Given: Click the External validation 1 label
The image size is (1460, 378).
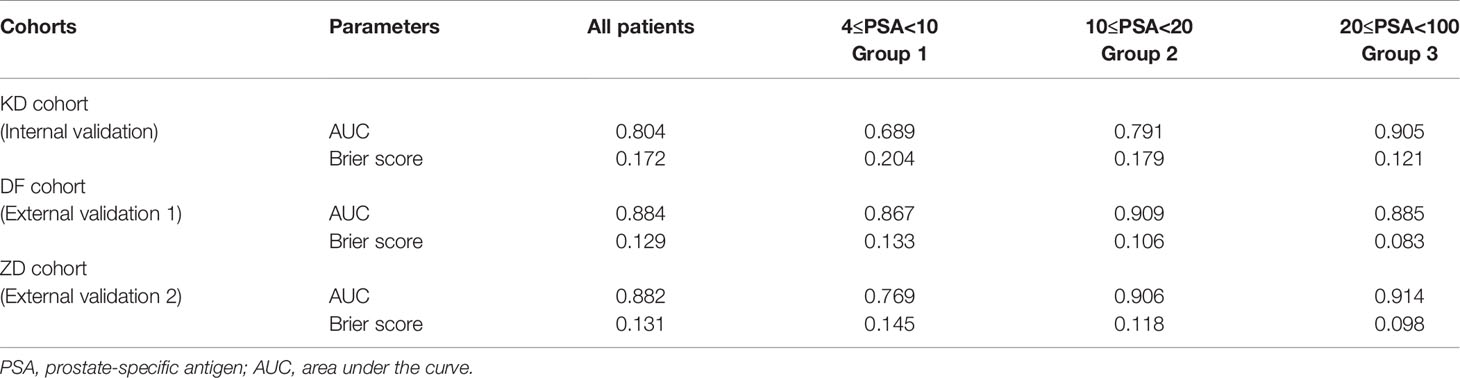Looking at the screenshot, I should pyautogui.click(x=91, y=213).
